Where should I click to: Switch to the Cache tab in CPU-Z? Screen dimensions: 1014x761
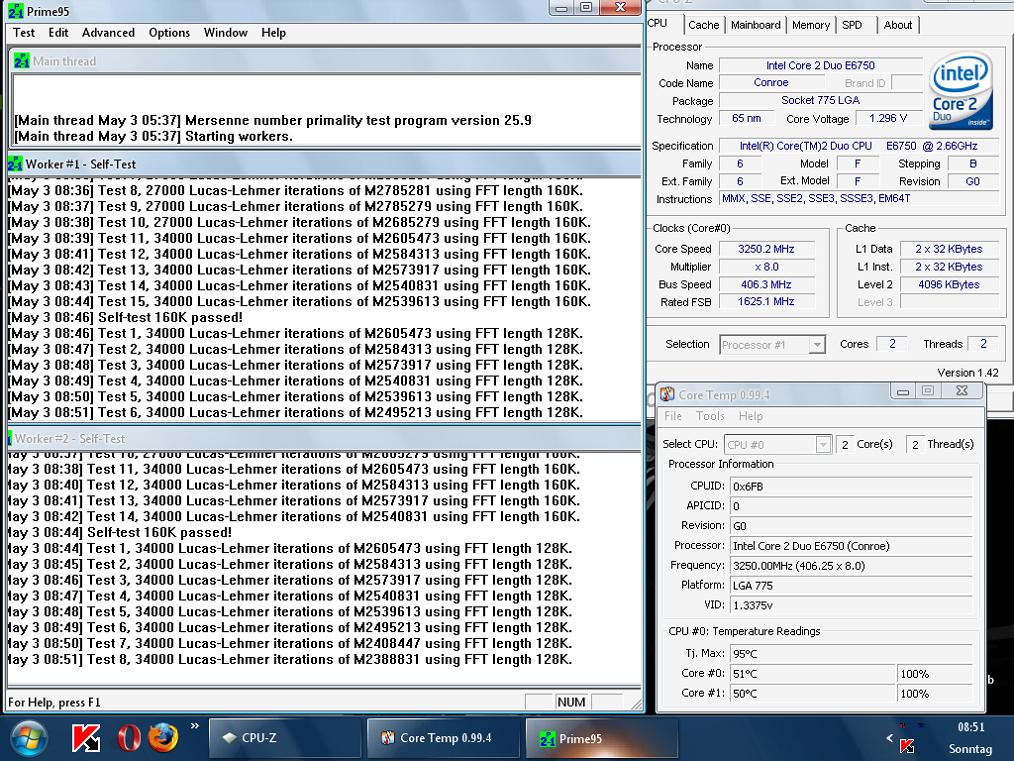(704, 25)
